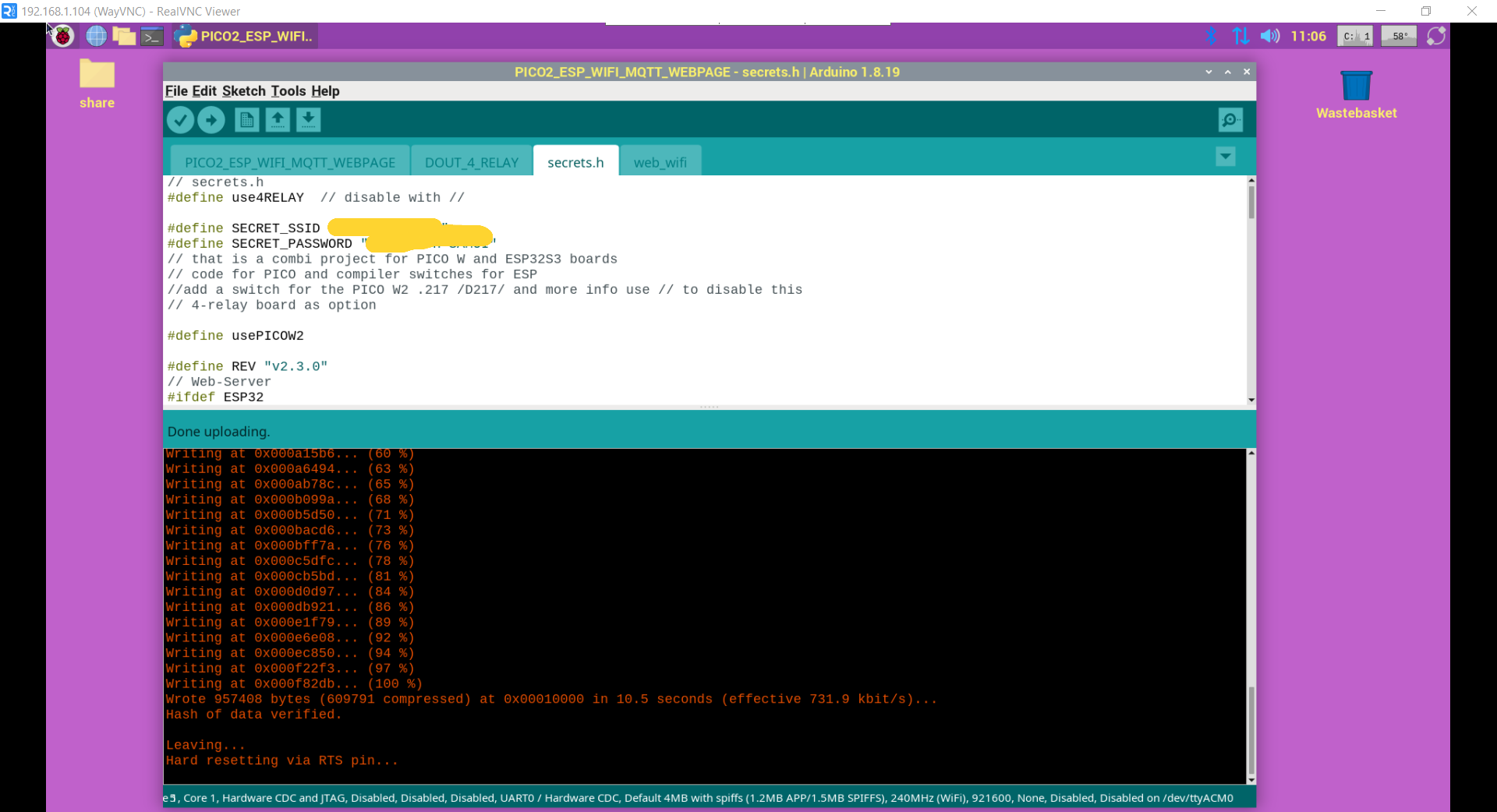
Task: Launch the web browser globe icon
Action: point(96,36)
